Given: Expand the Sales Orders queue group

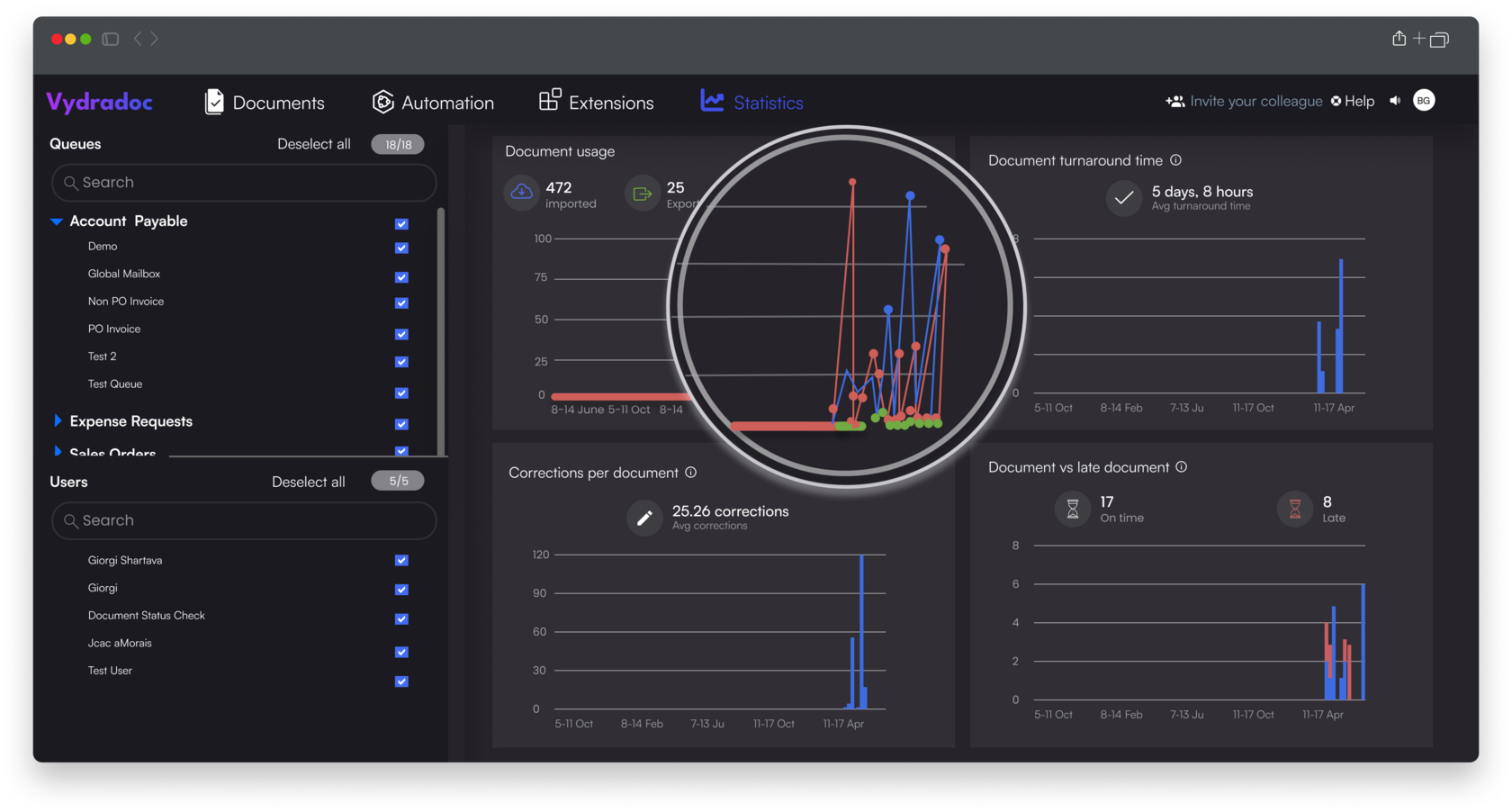Looking at the screenshot, I should 58,451.
